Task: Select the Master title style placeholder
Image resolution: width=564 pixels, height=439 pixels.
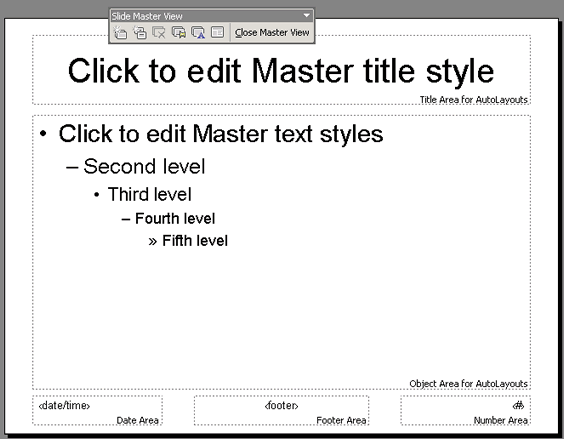Action: [281, 71]
